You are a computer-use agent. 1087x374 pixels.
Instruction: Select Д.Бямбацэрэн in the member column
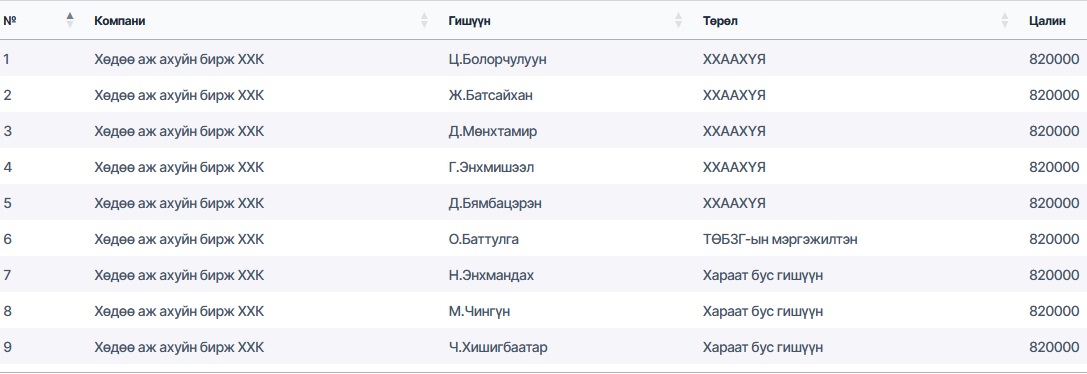click(495, 203)
